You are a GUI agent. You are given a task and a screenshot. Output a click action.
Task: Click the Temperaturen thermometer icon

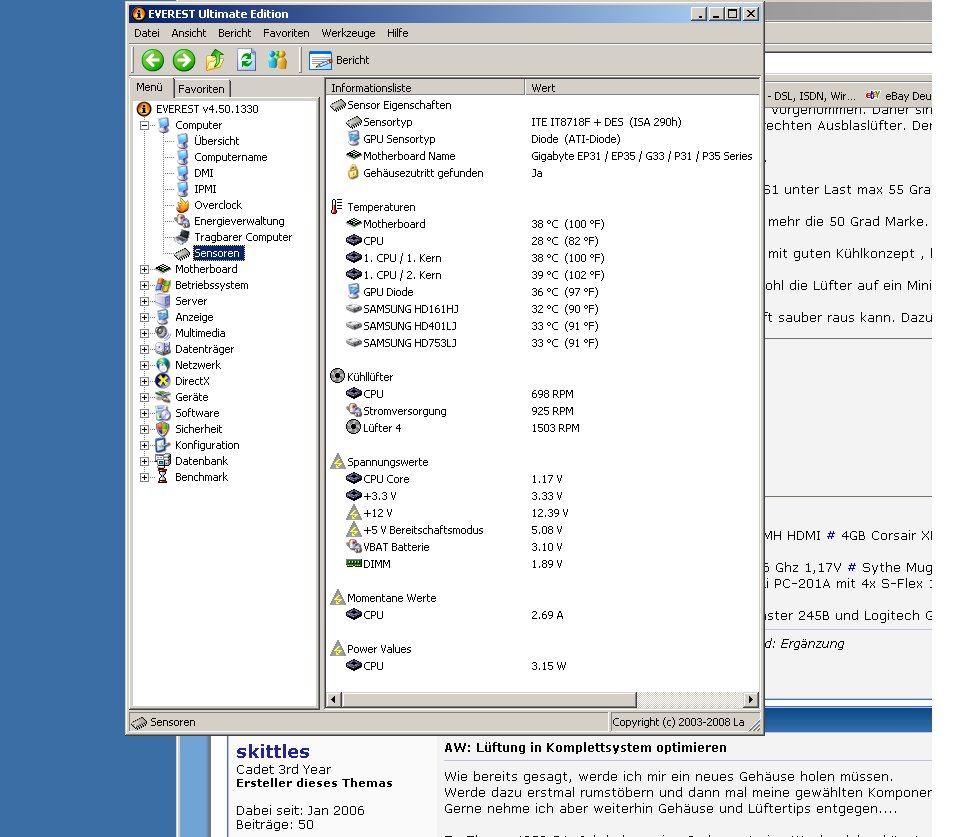(x=336, y=207)
